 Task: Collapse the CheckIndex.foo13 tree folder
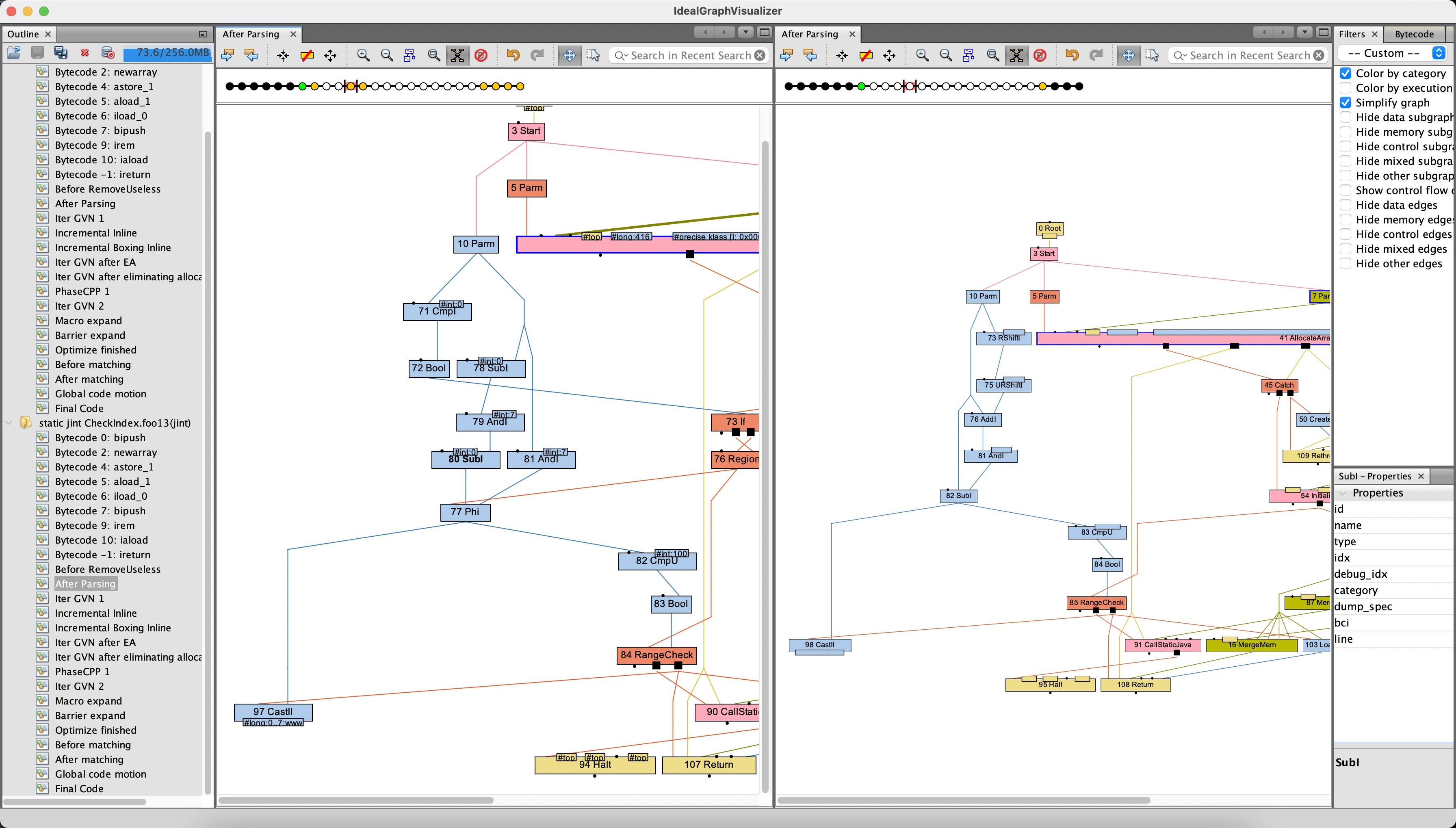[x=9, y=423]
